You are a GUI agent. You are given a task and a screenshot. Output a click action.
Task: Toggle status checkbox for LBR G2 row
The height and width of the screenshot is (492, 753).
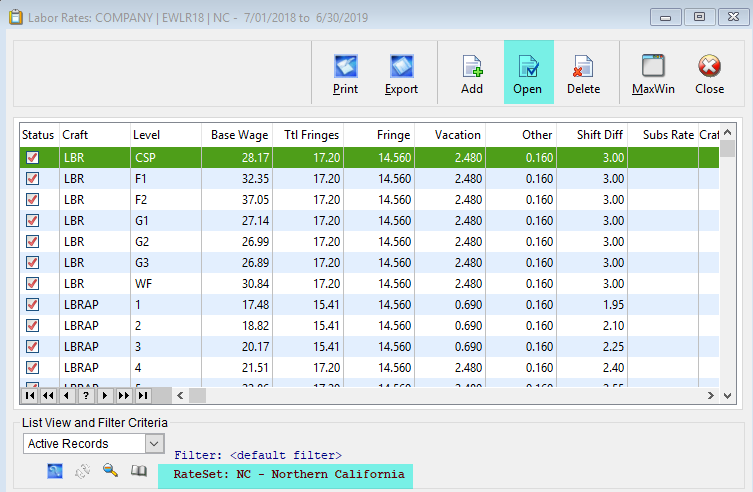[x=33, y=241]
